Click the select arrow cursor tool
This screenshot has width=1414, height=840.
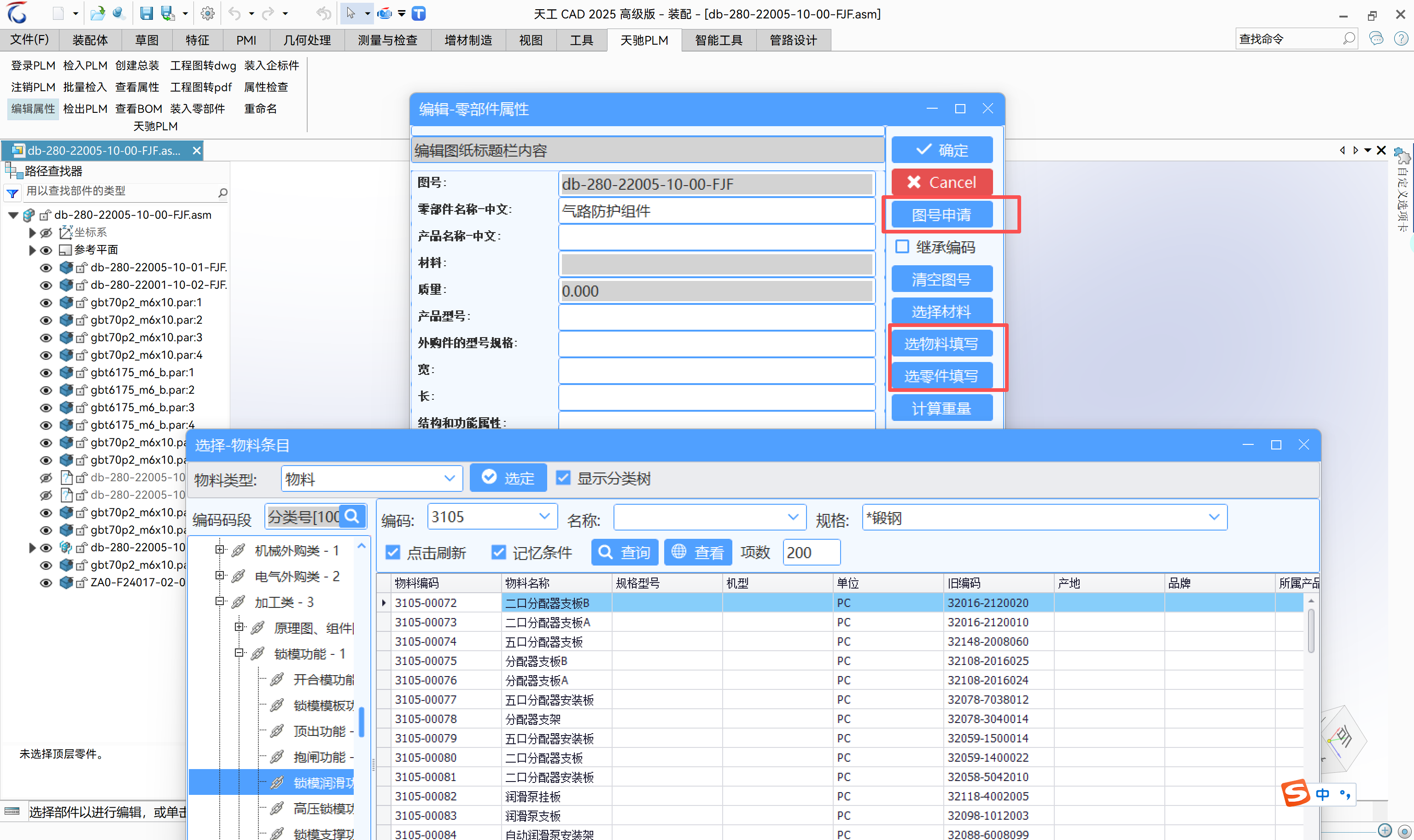tap(351, 13)
